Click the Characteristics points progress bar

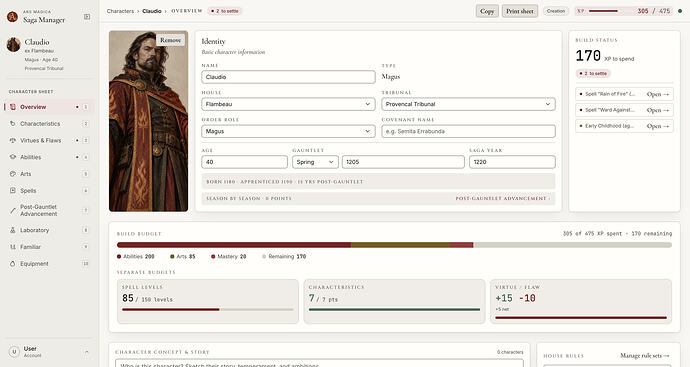394,310
